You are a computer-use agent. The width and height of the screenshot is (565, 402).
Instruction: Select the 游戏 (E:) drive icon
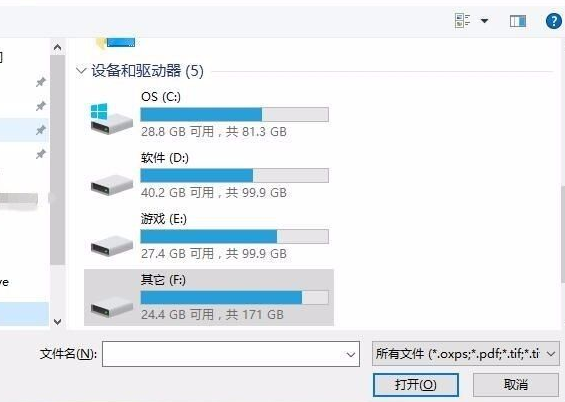112,245
